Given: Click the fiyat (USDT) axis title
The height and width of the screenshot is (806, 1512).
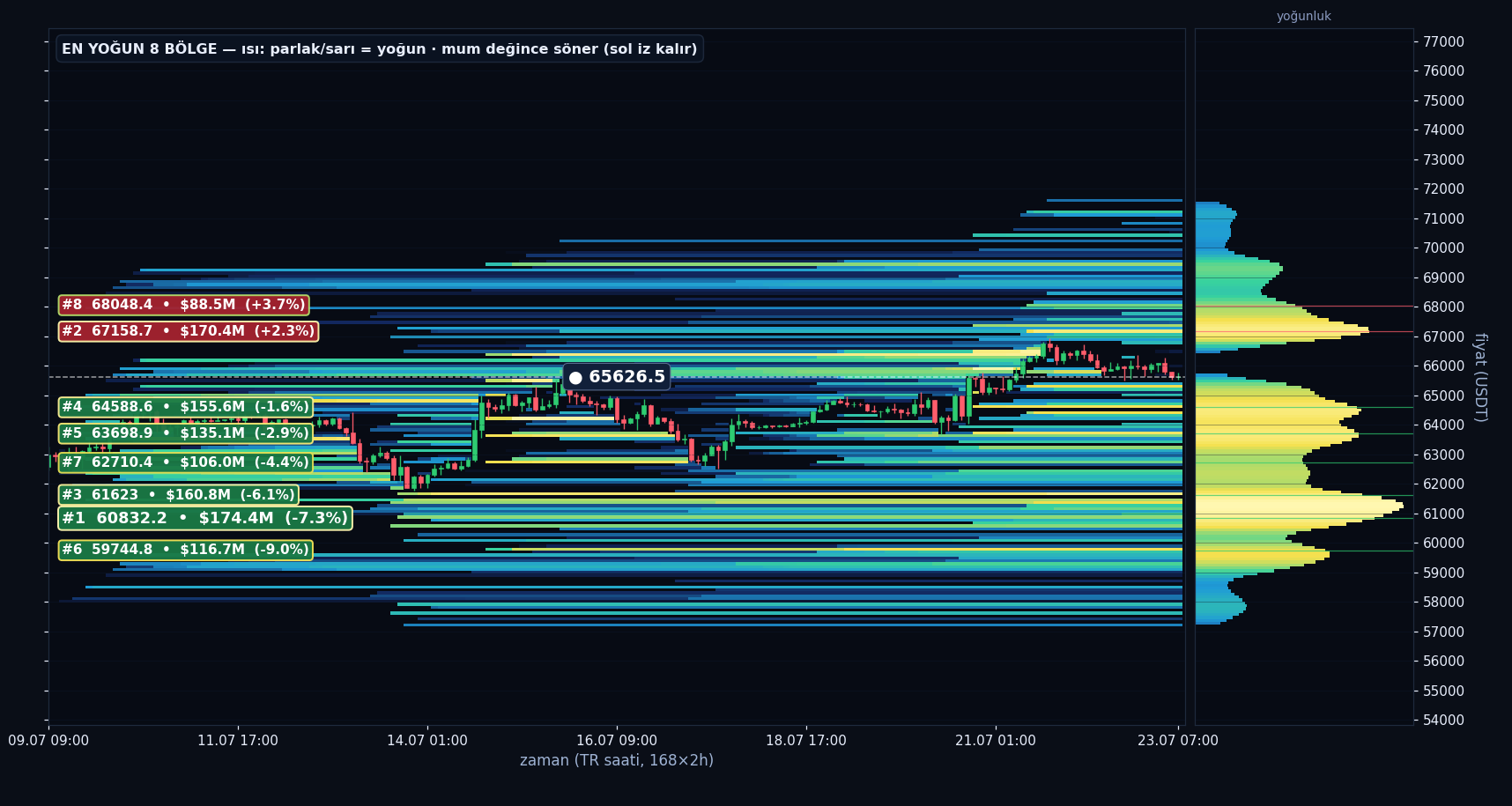Looking at the screenshot, I should pos(1480,377).
